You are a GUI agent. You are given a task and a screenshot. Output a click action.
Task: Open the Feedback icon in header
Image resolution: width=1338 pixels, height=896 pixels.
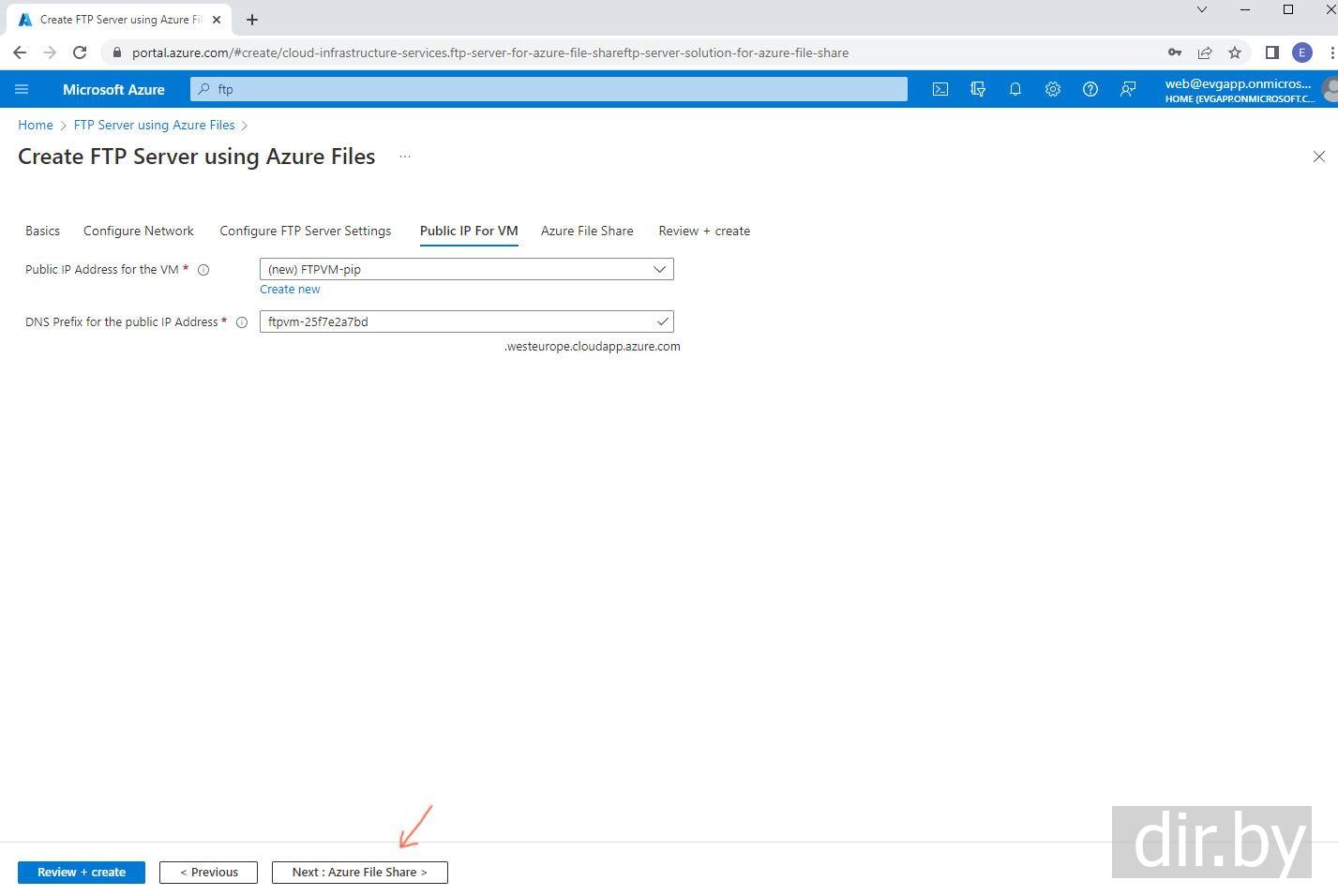(x=1128, y=89)
